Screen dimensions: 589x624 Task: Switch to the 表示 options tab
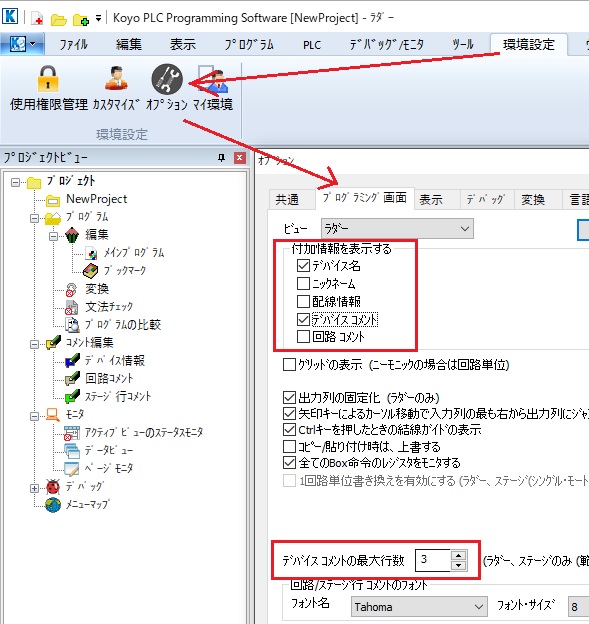pyautogui.click(x=431, y=200)
